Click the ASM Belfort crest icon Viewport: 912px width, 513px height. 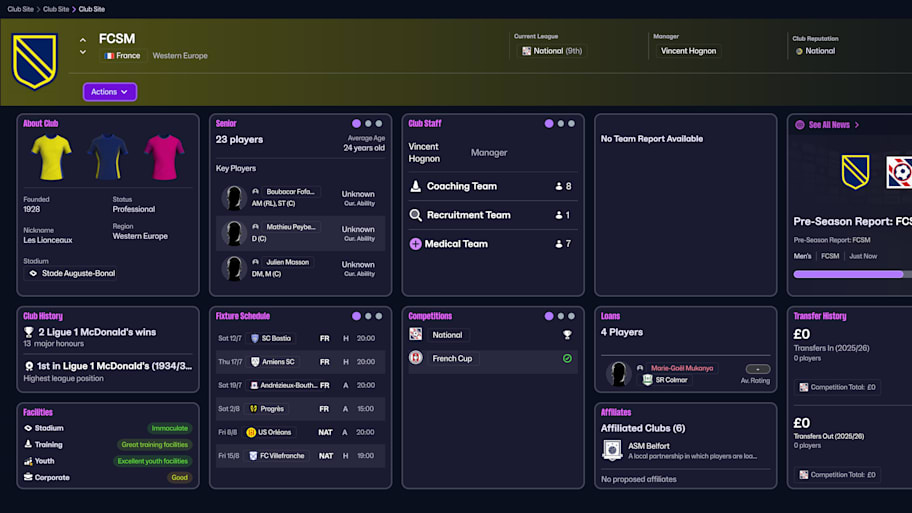pos(612,451)
